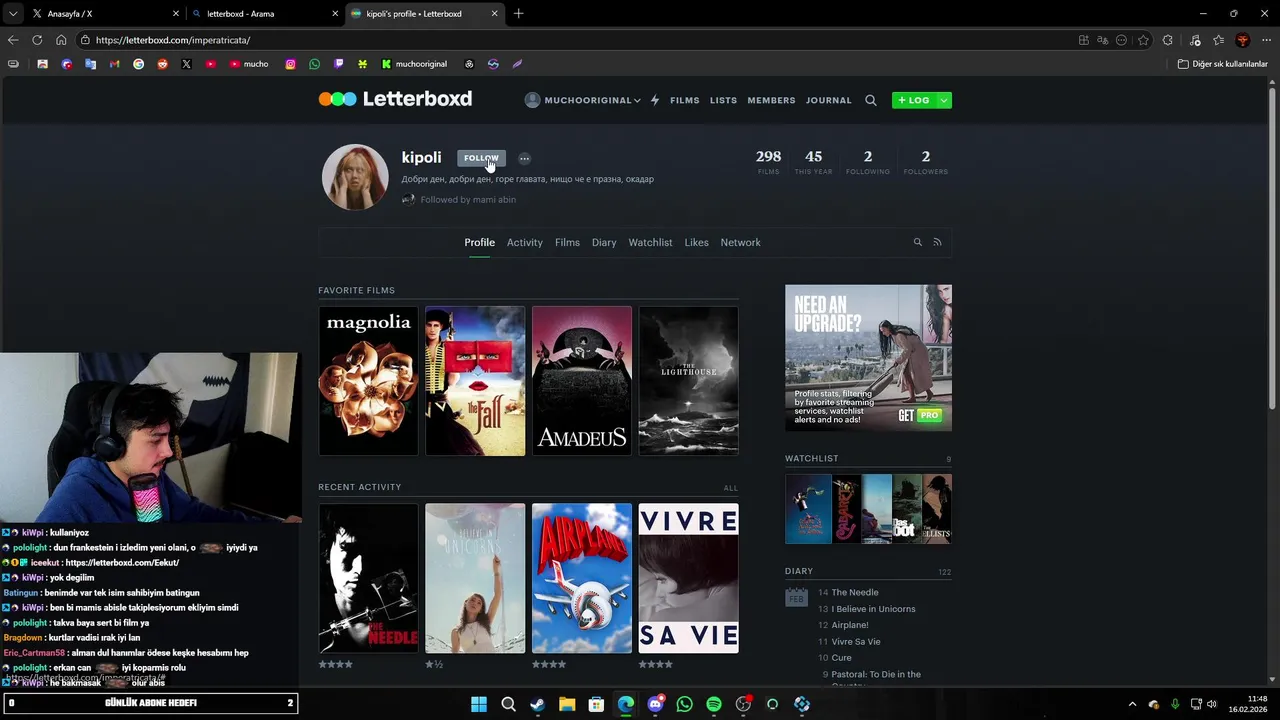Switch to the Watchlist tab
This screenshot has height=720, width=1280.
pos(650,242)
